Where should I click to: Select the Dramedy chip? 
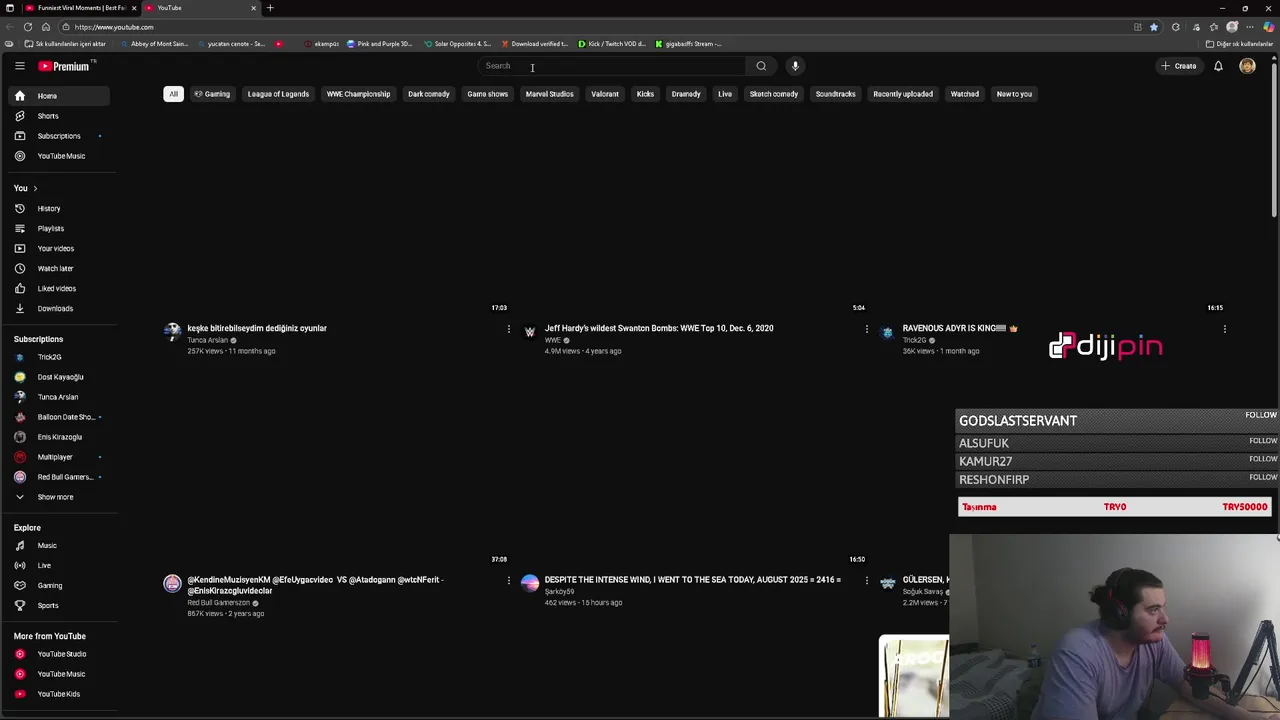coord(686,94)
